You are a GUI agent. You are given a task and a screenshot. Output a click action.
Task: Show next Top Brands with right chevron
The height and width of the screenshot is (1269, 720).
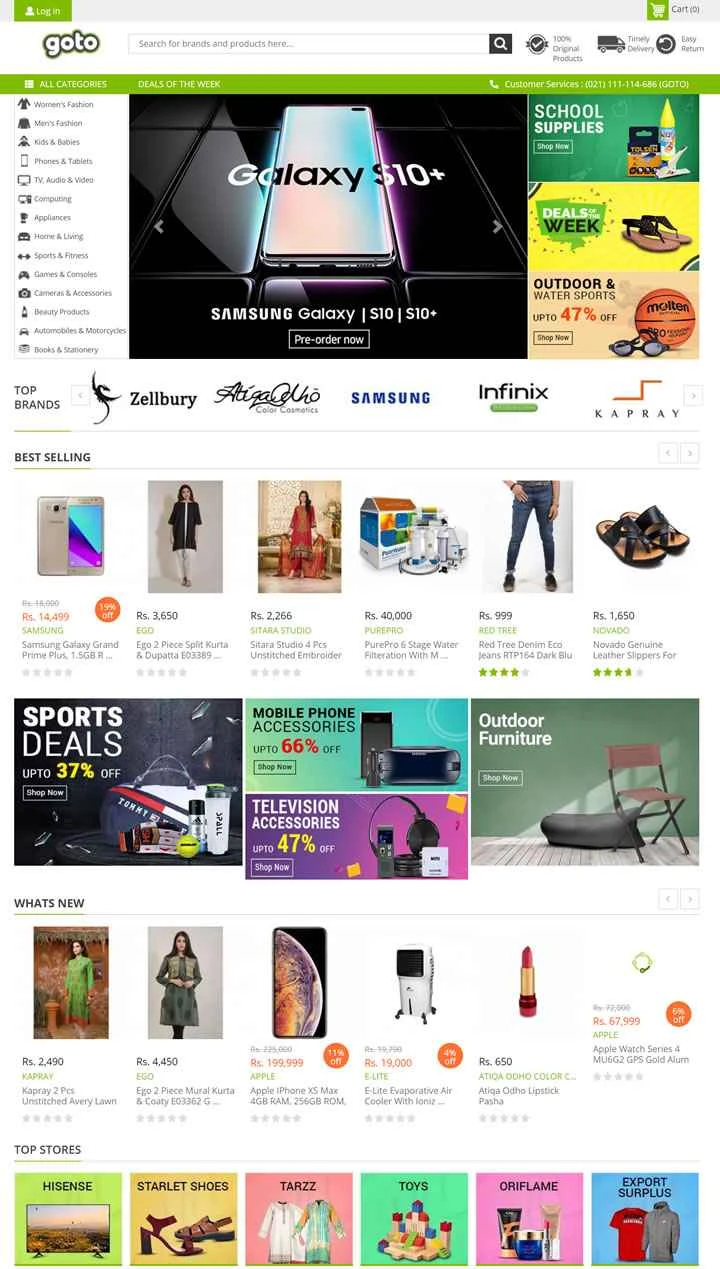(x=692, y=396)
